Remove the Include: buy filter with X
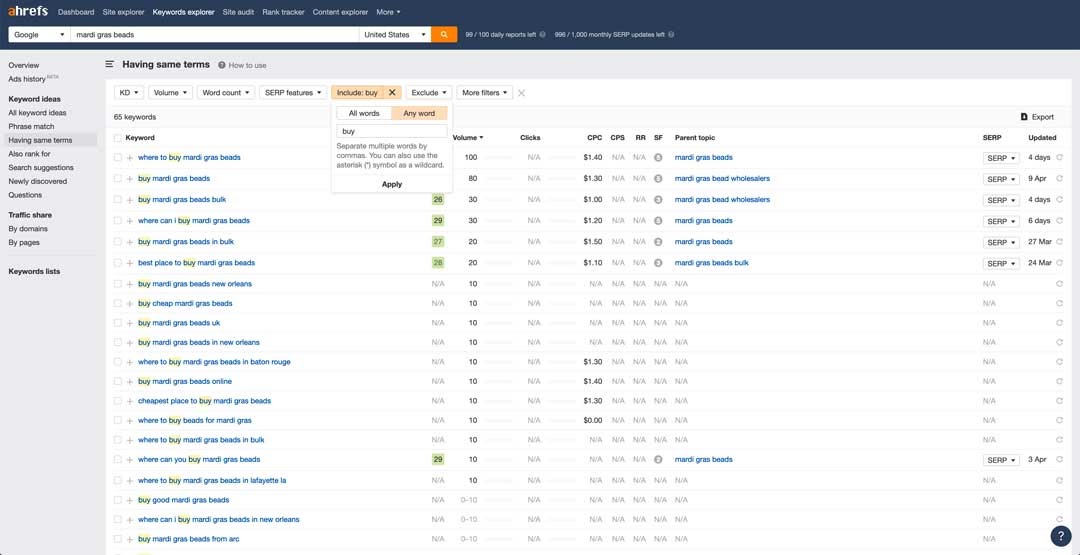 tap(392, 92)
